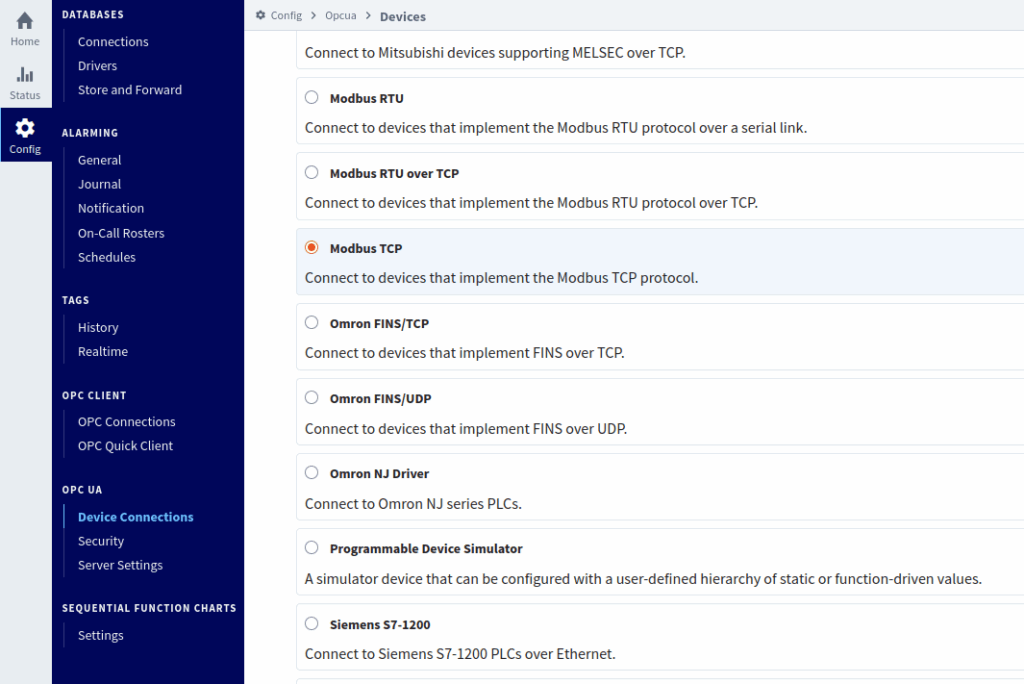Image resolution: width=1024 pixels, height=684 pixels.
Task: Click the Home icon in sidebar
Action: pyautogui.click(x=25, y=22)
